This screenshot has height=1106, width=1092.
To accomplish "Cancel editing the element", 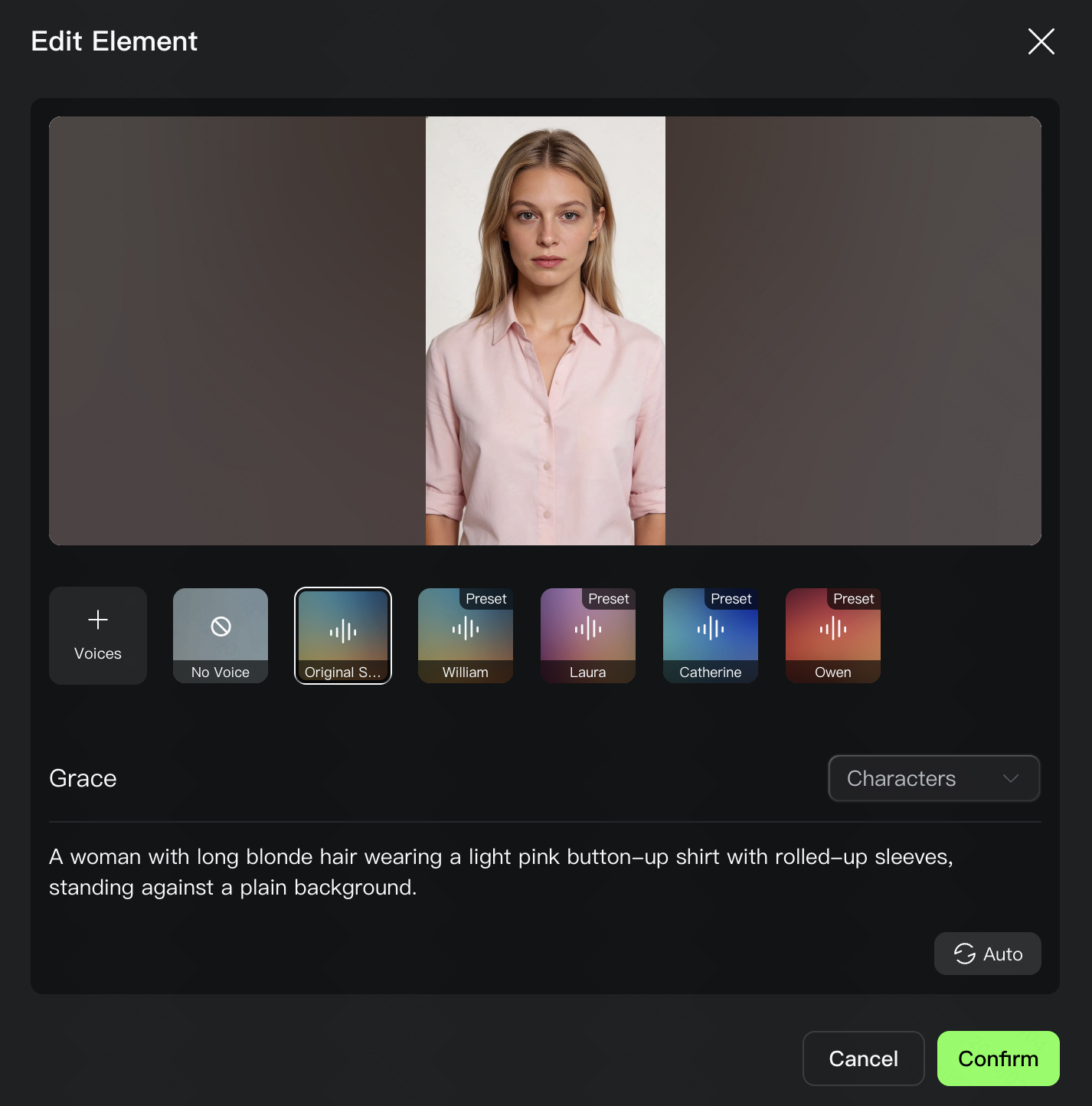I will (x=863, y=1059).
